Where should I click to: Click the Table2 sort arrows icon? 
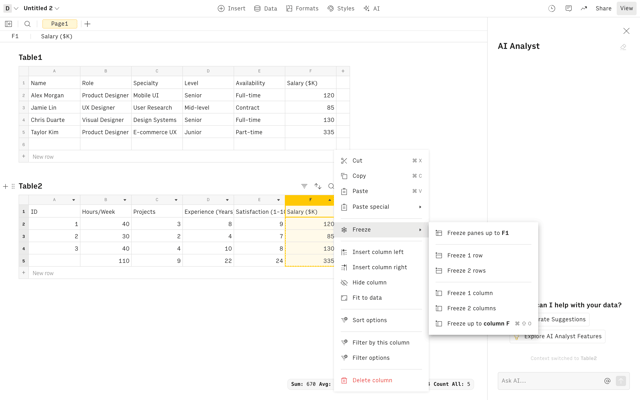tap(318, 186)
